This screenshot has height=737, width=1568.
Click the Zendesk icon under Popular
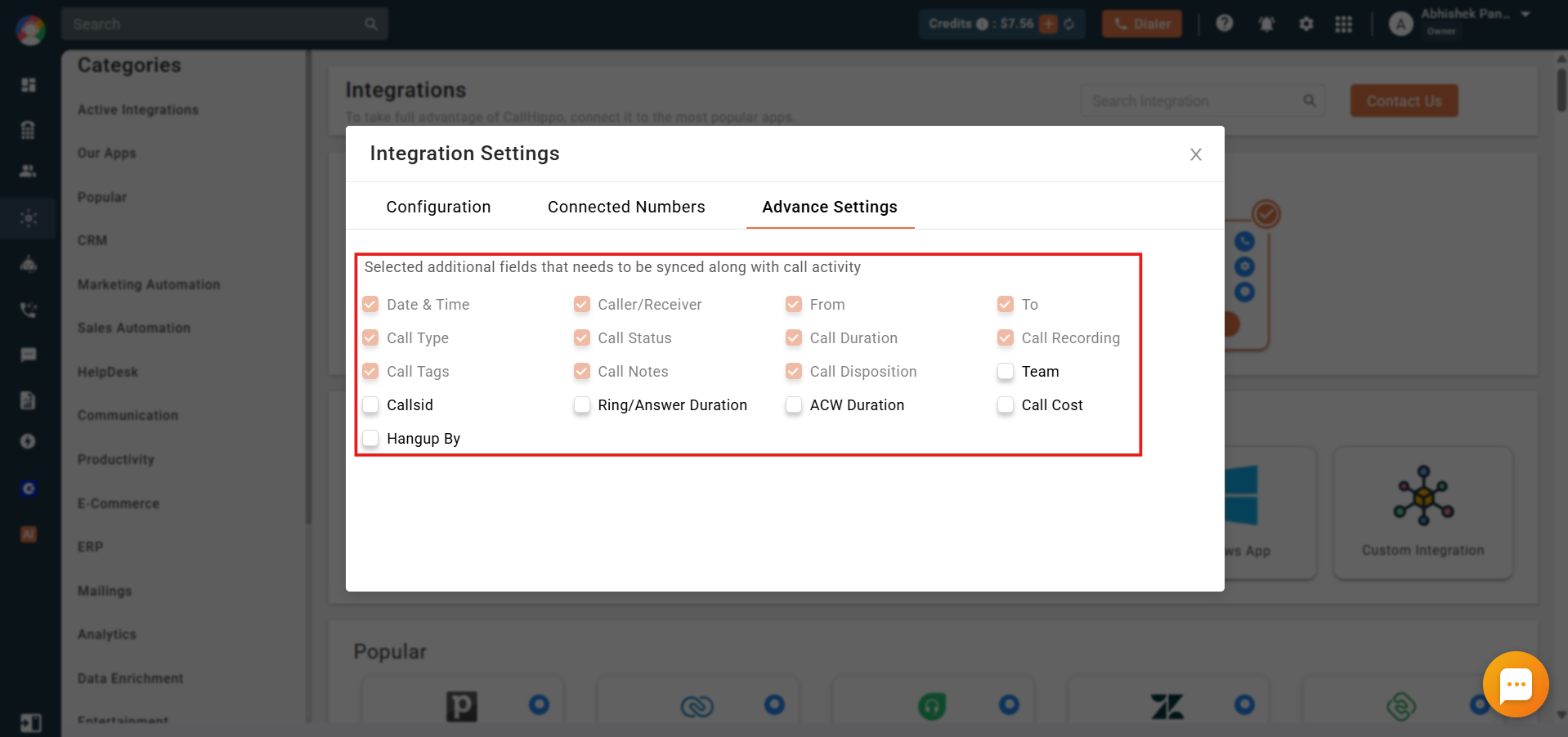click(1167, 706)
